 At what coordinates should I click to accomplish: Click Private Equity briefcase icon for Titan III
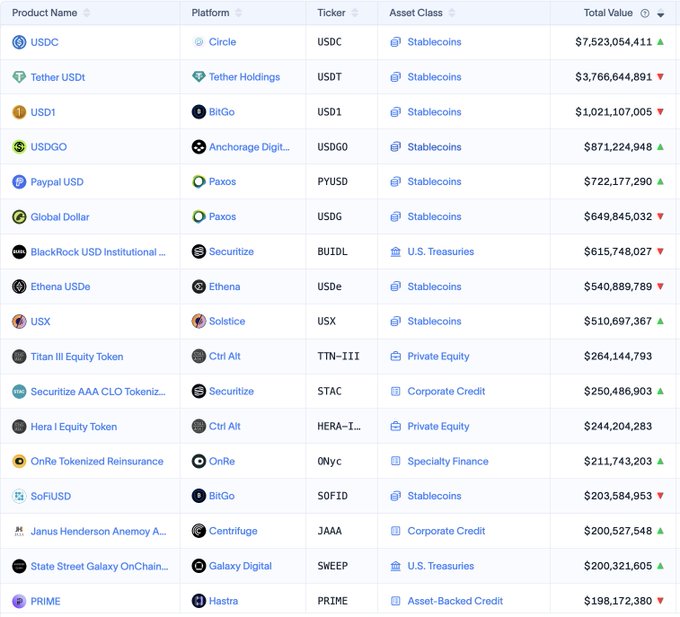point(396,356)
